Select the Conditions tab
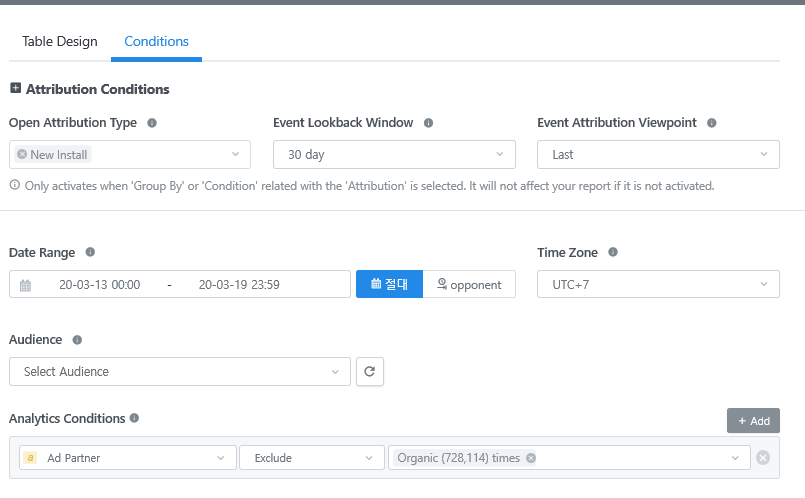Image resolution: width=805 pixels, height=498 pixels. tap(156, 42)
